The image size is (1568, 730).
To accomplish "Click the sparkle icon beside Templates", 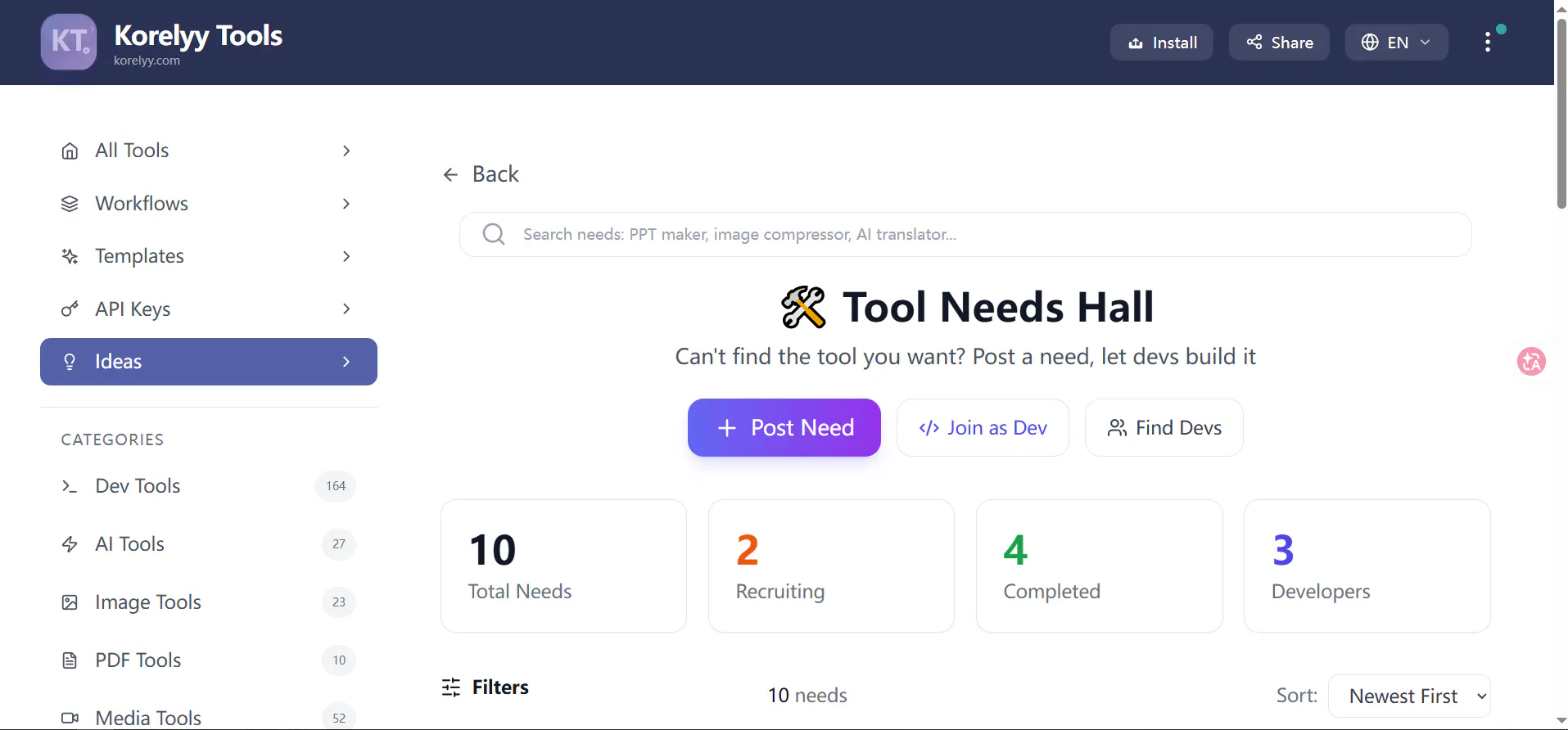I will click(x=70, y=256).
